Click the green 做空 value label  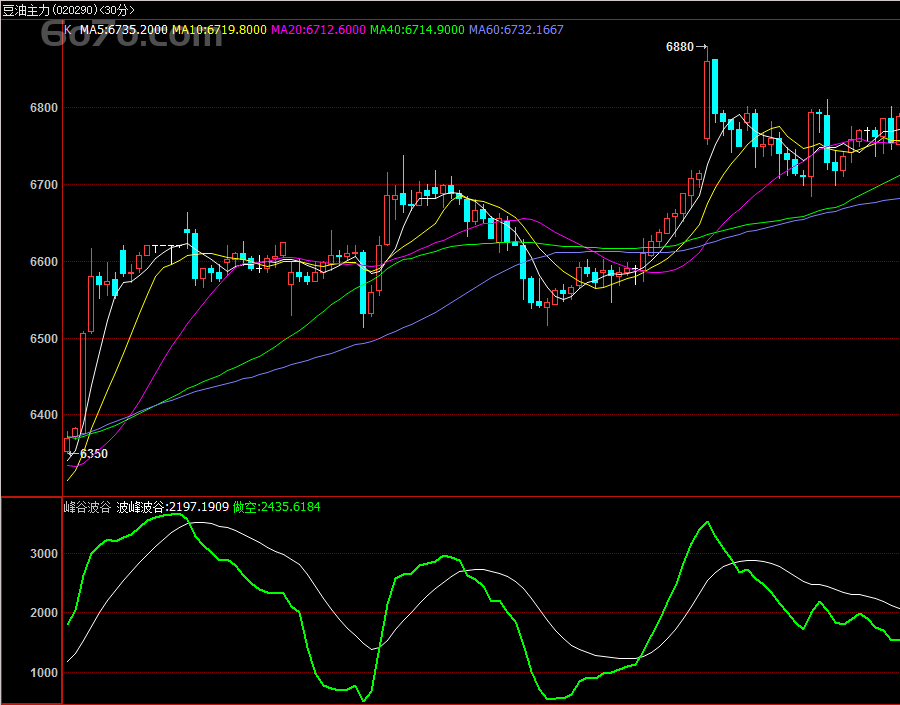click(x=276, y=507)
